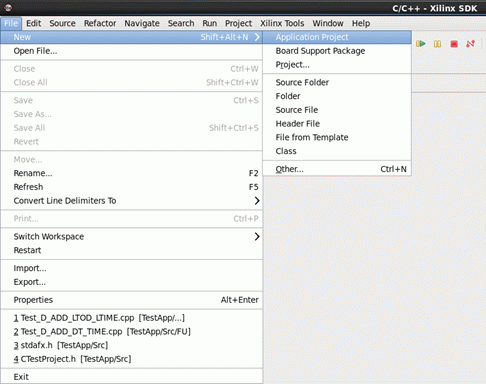Image resolution: width=486 pixels, height=384 pixels.
Task: Open the Run menu
Action: click(x=210, y=23)
